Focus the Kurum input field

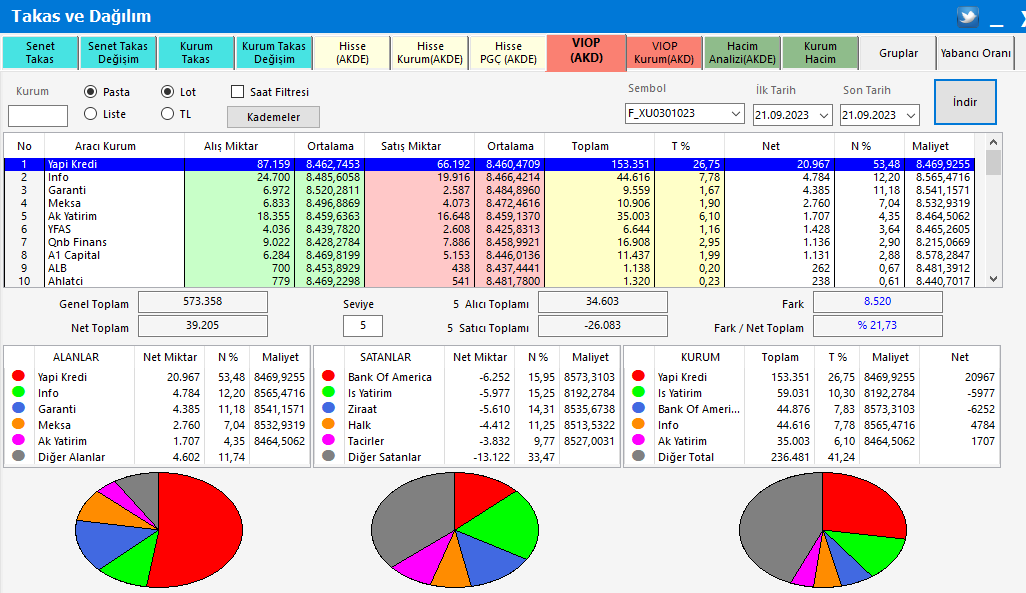[38, 116]
